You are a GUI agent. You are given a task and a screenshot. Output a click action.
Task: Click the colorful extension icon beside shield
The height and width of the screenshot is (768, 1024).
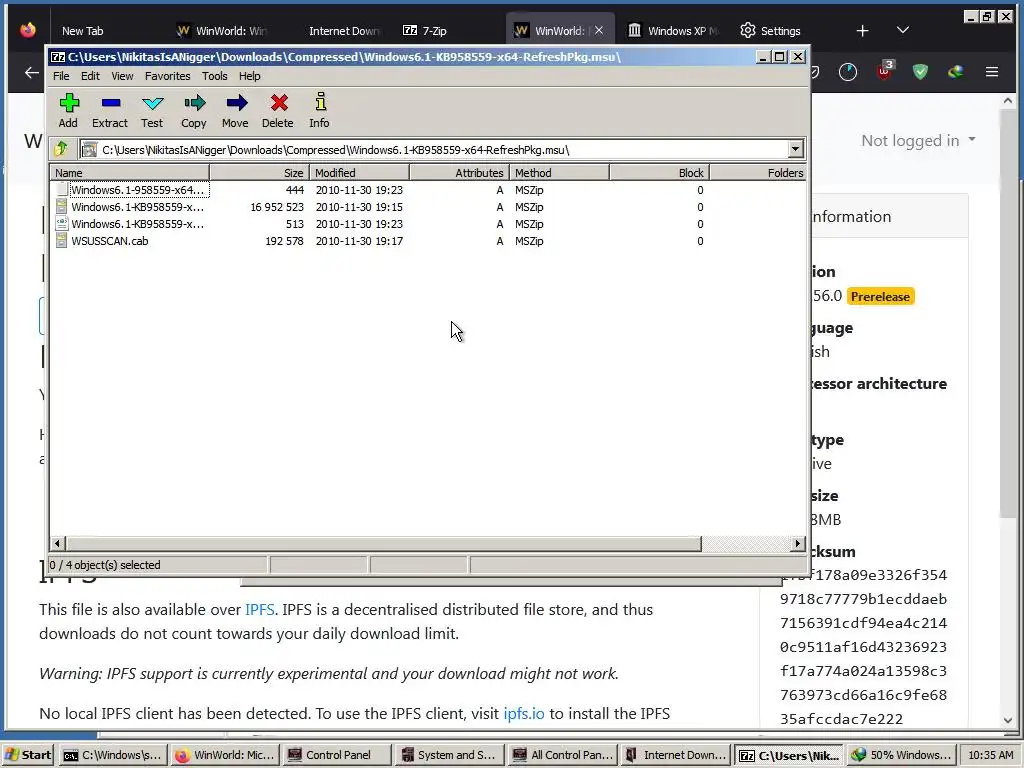pos(955,72)
